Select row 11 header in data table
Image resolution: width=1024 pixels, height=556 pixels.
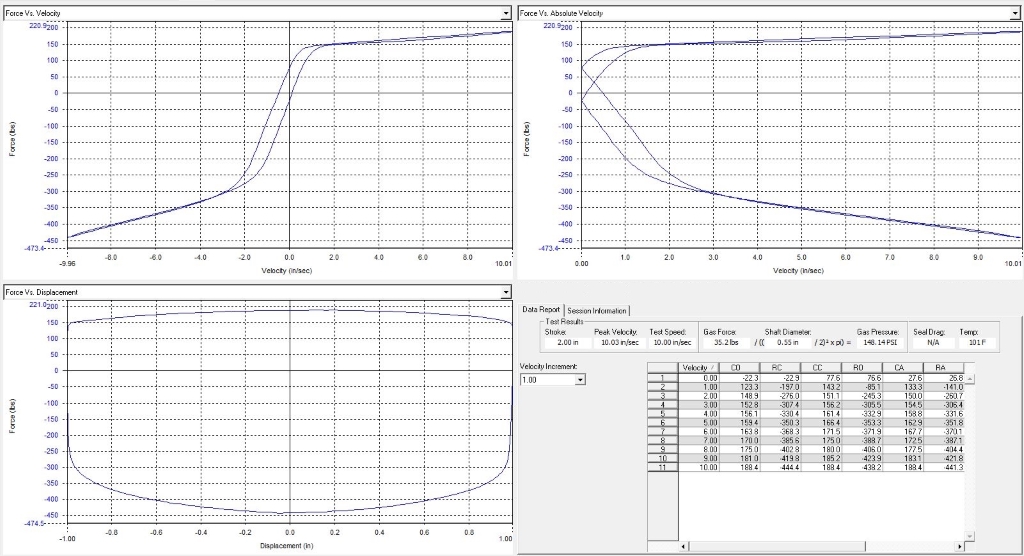point(662,467)
